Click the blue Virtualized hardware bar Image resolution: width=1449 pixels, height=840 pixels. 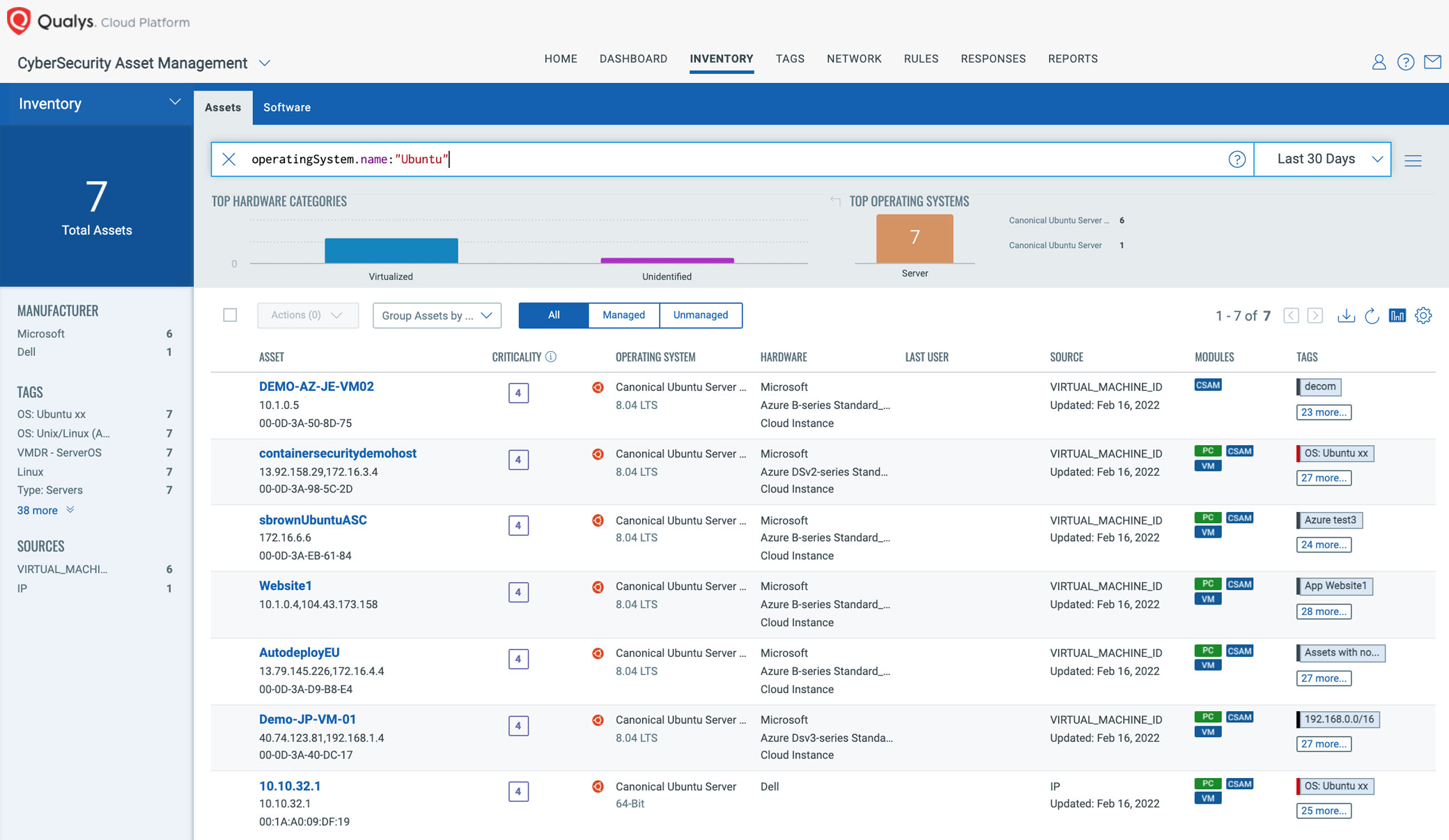coord(391,251)
